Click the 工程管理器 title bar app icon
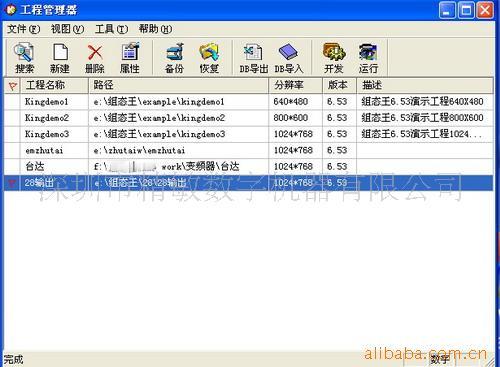This screenshot has height=367, width=500. [x=11, y=9]
